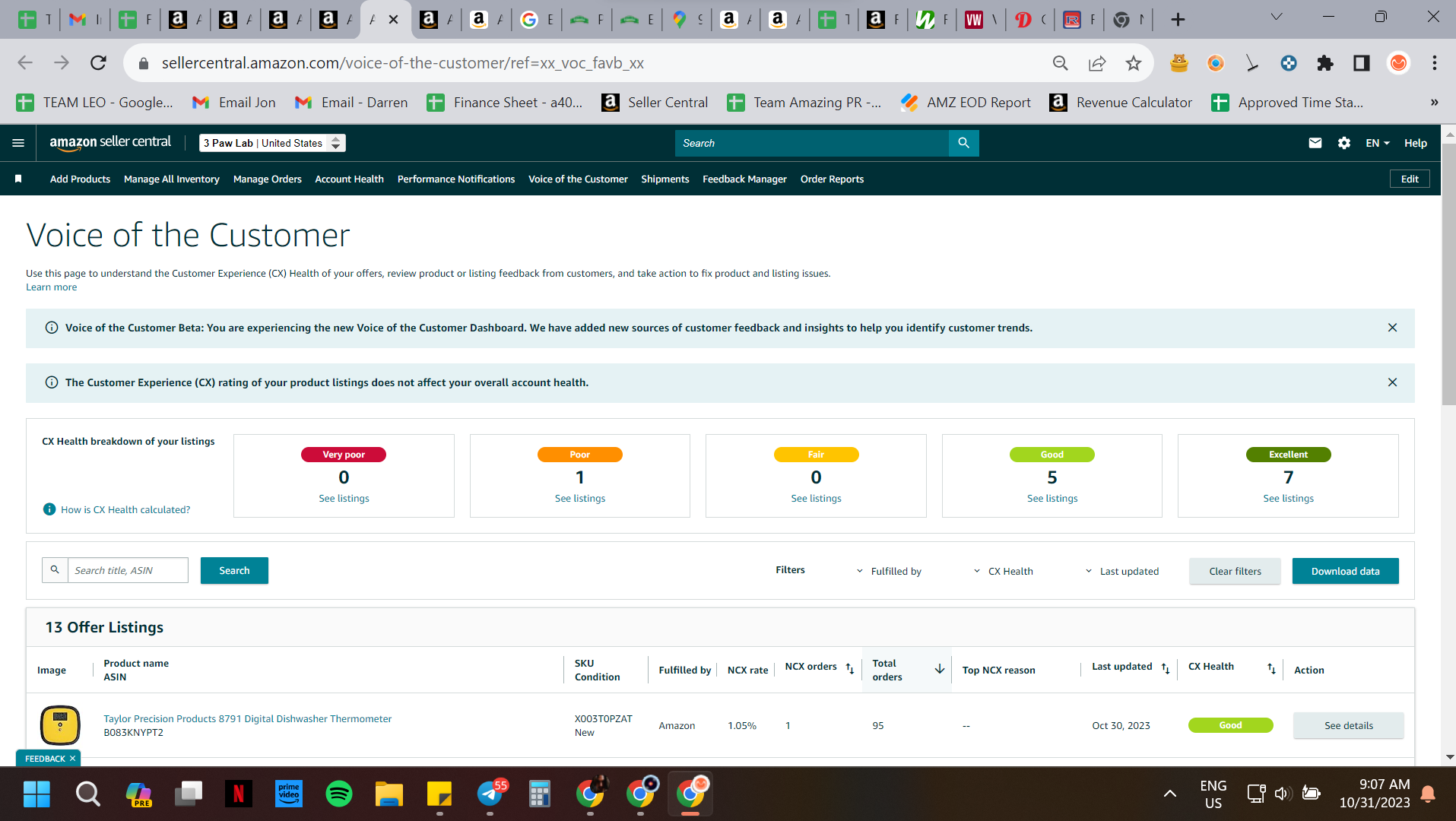
Task: Sort listings by Last updated
Action: (1166, 669)
